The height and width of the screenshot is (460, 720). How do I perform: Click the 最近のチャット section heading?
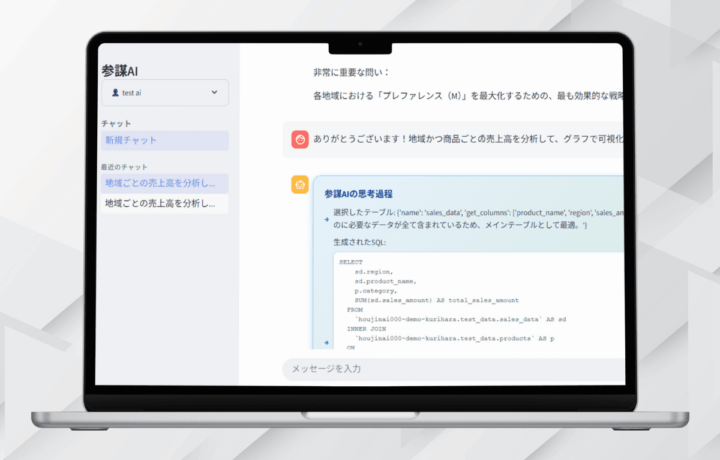pos(124,166)
